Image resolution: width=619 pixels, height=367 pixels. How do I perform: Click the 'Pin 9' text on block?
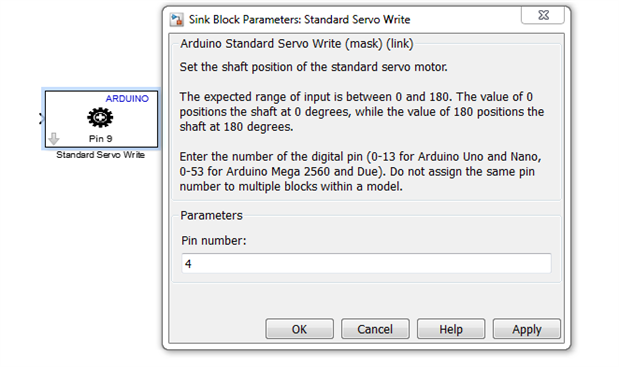(100, 139)
